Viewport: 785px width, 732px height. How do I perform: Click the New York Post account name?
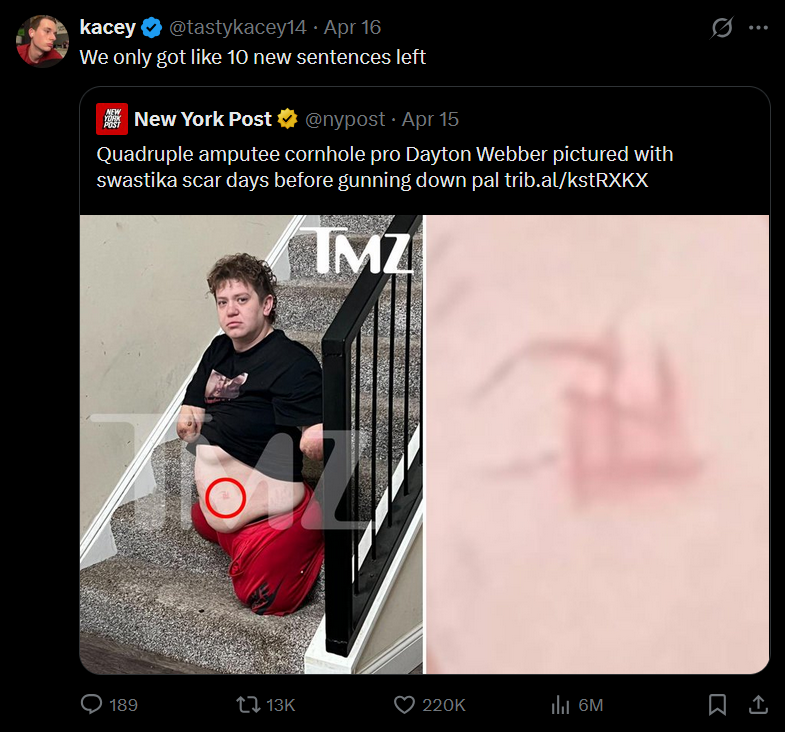click(x=203, y=119)
